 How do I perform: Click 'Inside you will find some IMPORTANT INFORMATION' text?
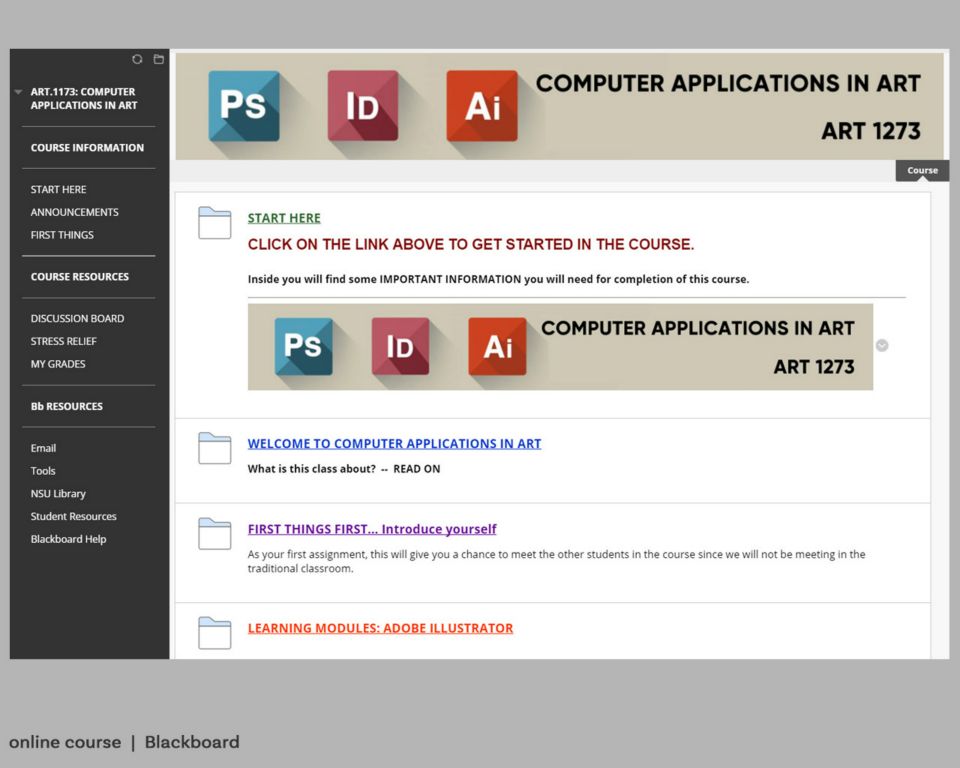pos(498,279)
